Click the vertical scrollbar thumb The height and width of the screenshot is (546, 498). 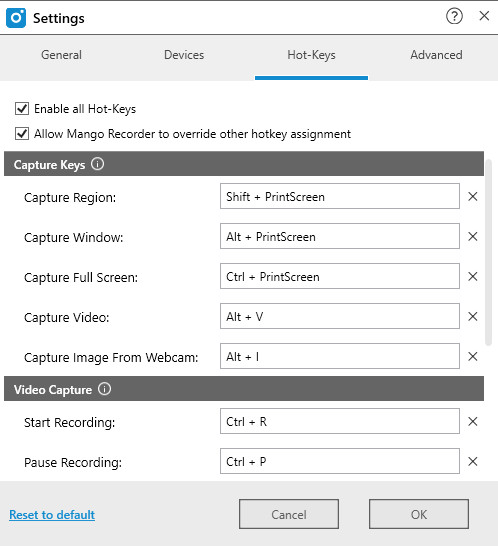coord(489,252)
